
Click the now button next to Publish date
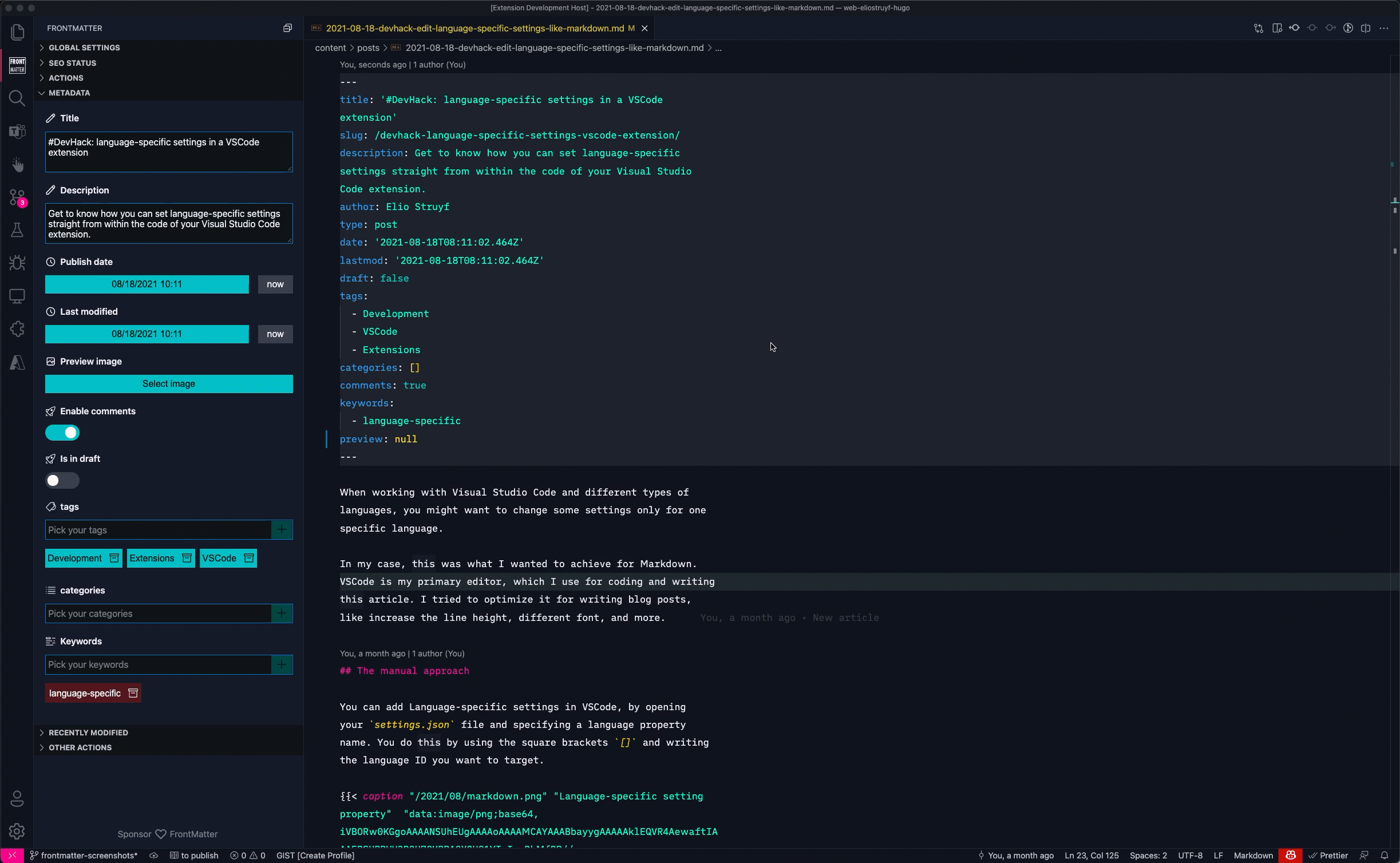275,283
